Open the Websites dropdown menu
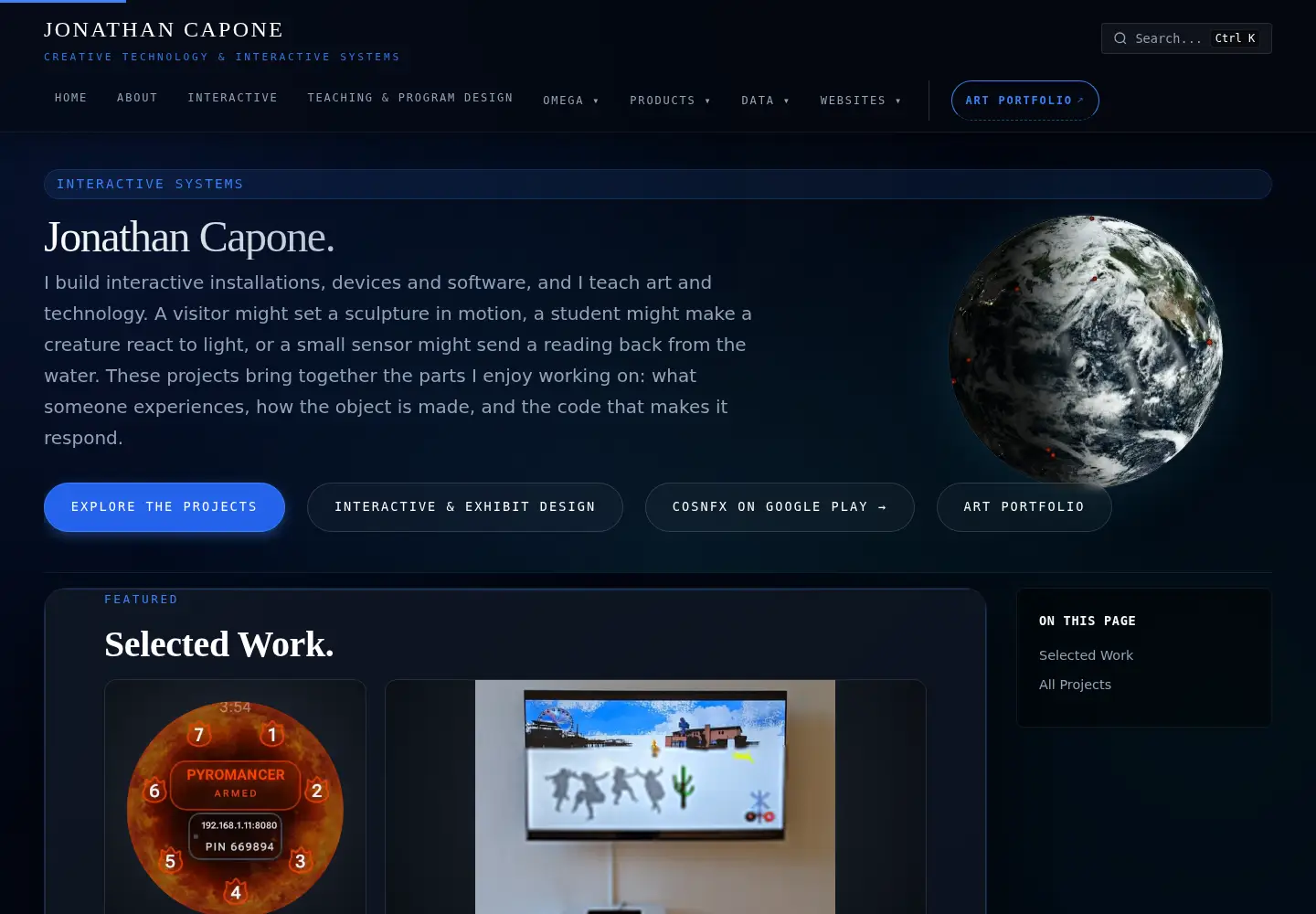This screenshot has height=914, width=1316. coord(861,101)
